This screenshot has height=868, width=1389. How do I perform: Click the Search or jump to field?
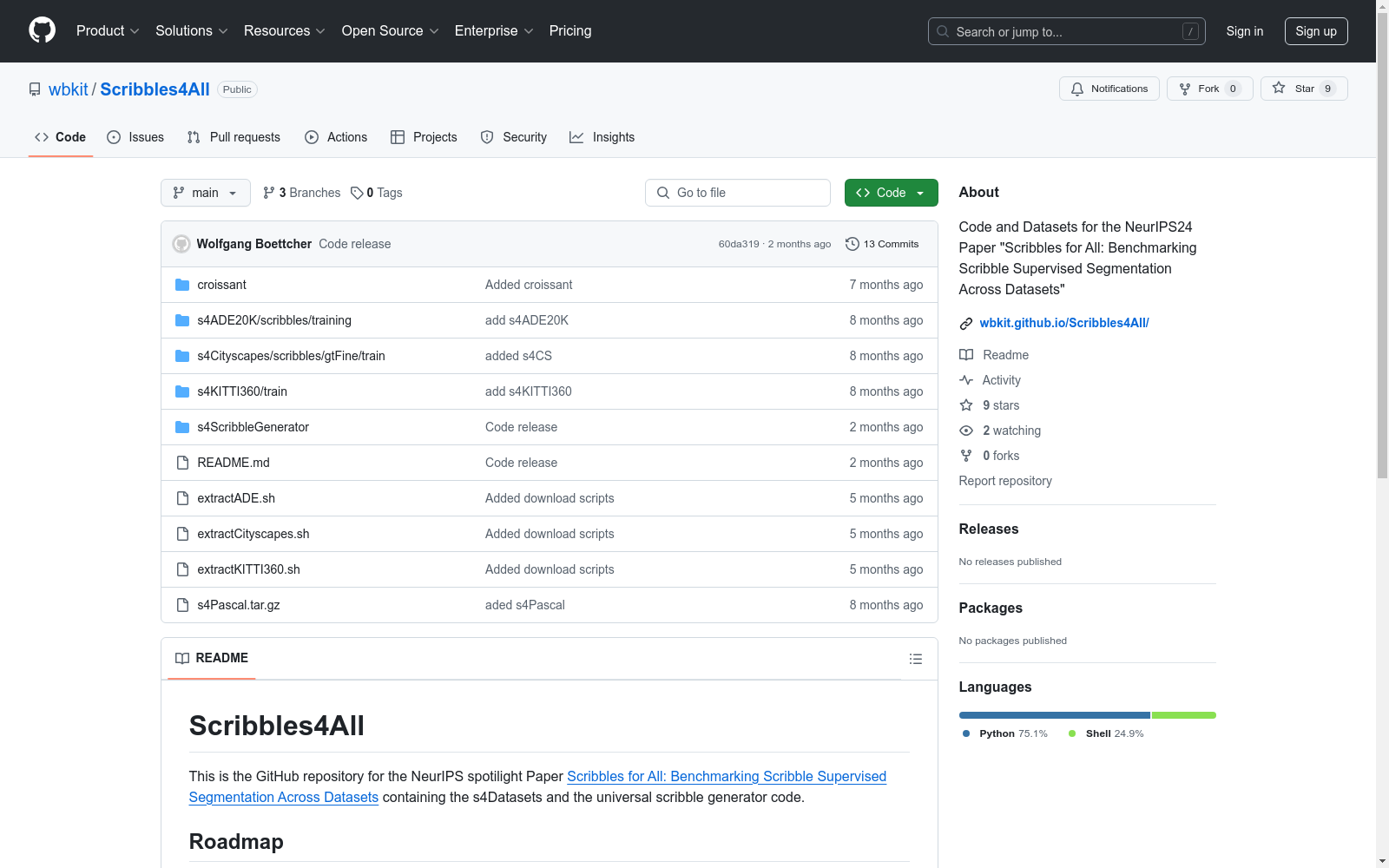click(x=1067, y=31)
